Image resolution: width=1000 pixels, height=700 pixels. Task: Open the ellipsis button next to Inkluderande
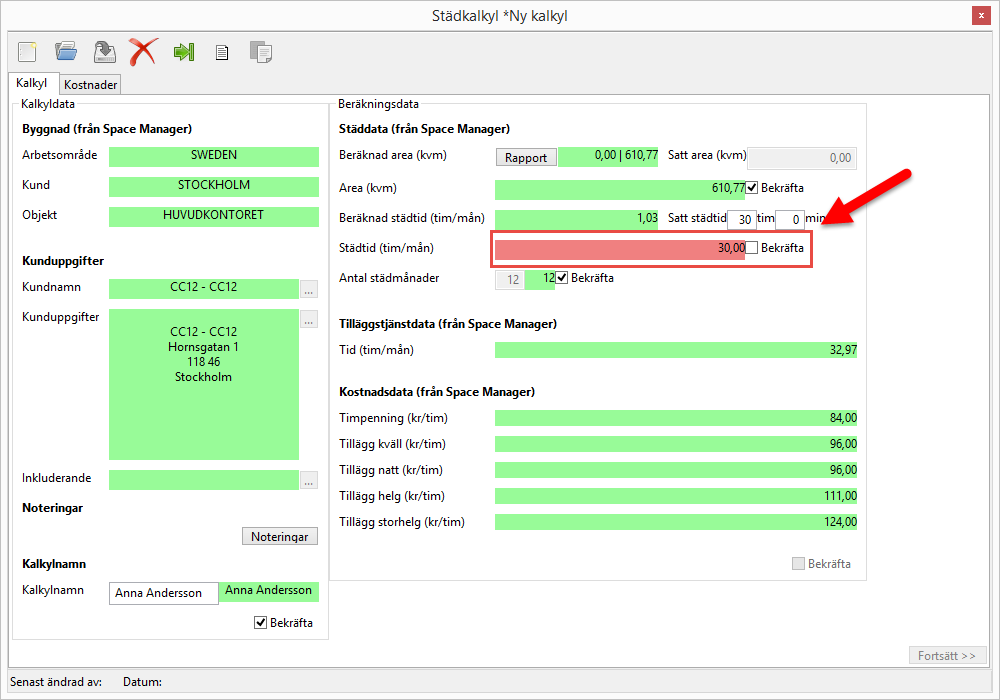pyautogui.click(x=309, y=480)
